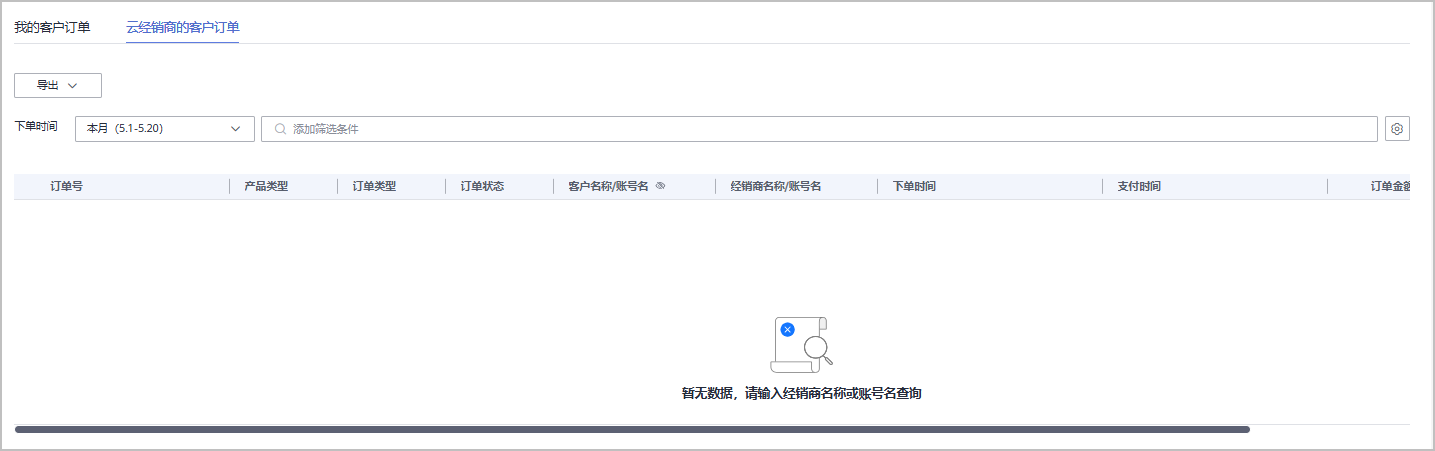Focus the 添加筛选条件 filter input

pyautogui.click(x=819, y=129)
